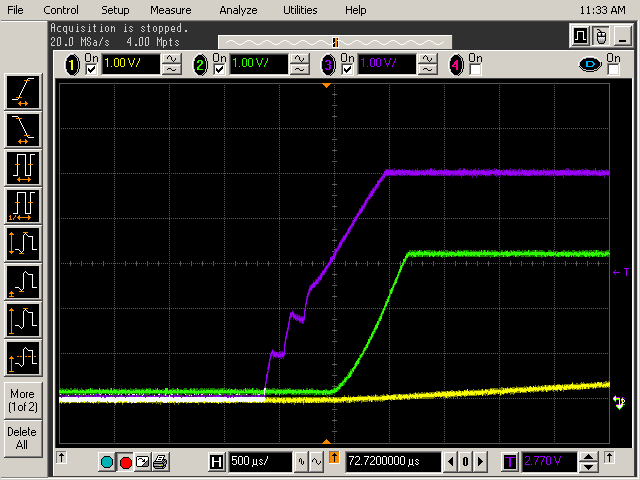Image resolution: width=640 pixels, height=480 pixels.
Task: Pick the peak-to-peak voltage measurement icon
Action: [x=23, y=244]
